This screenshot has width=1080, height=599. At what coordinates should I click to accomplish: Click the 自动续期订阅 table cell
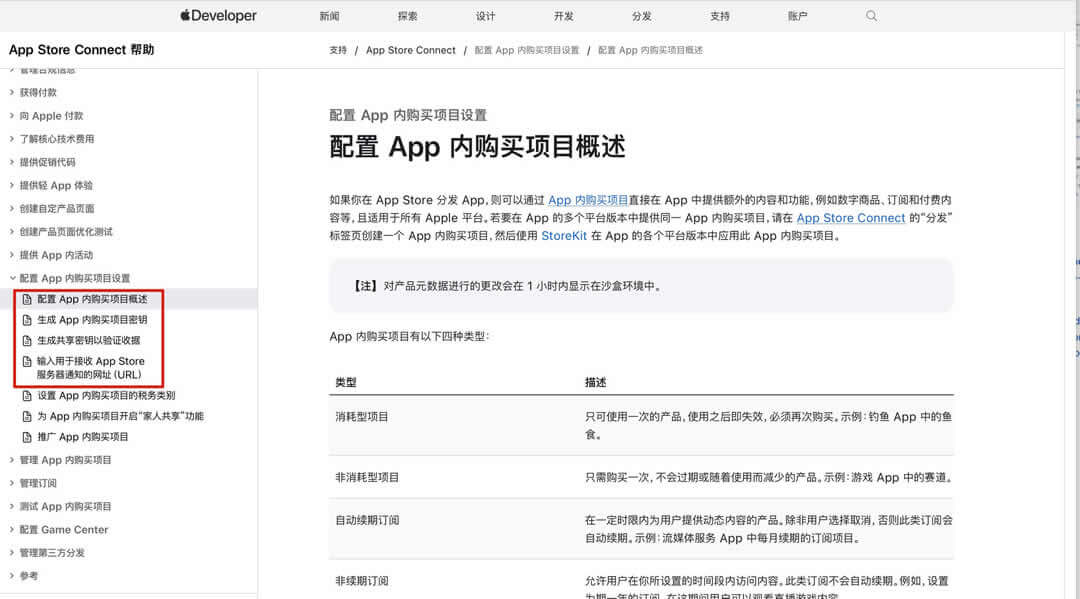[367, 521]
